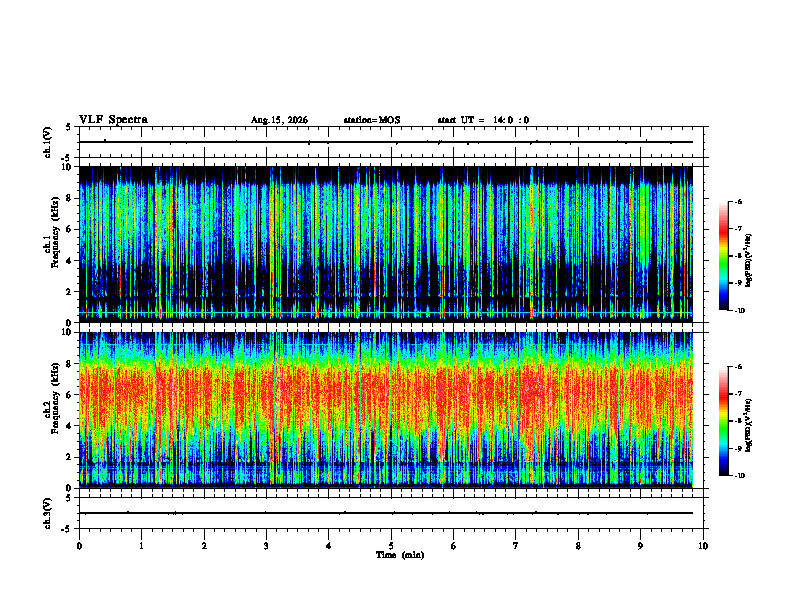
Task: Click the "start UT = 14:0 :0" text
Action: point(483,120)
